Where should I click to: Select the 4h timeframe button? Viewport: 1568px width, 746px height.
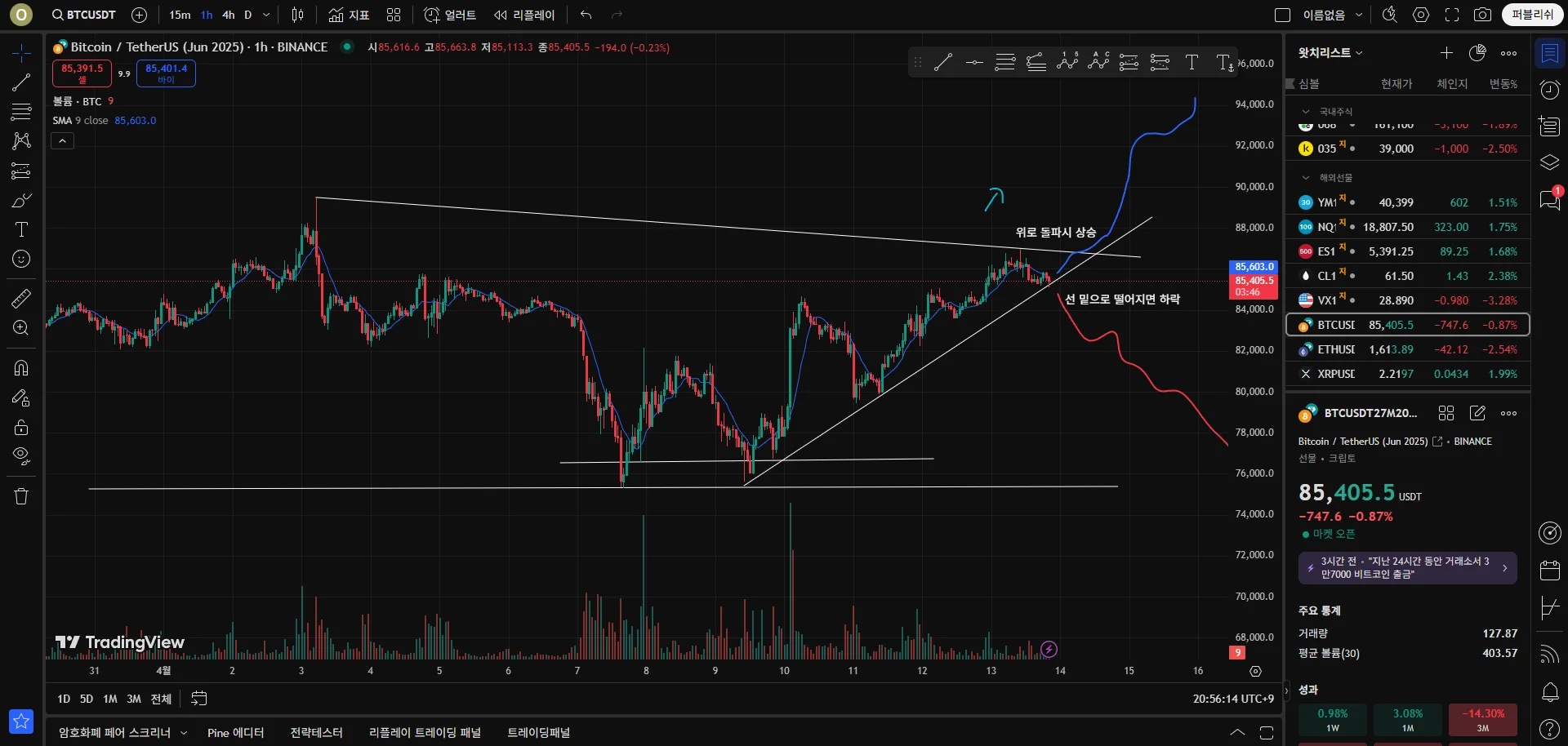229,15
